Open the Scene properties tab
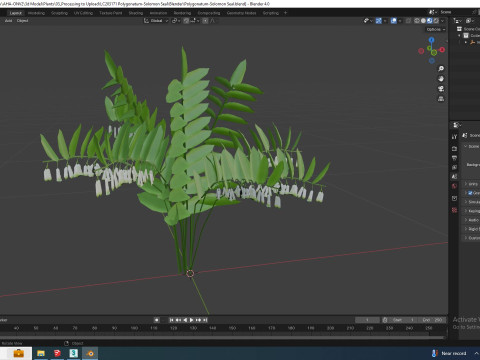This screenshot has width=480, height=360. tap(454, 177)
